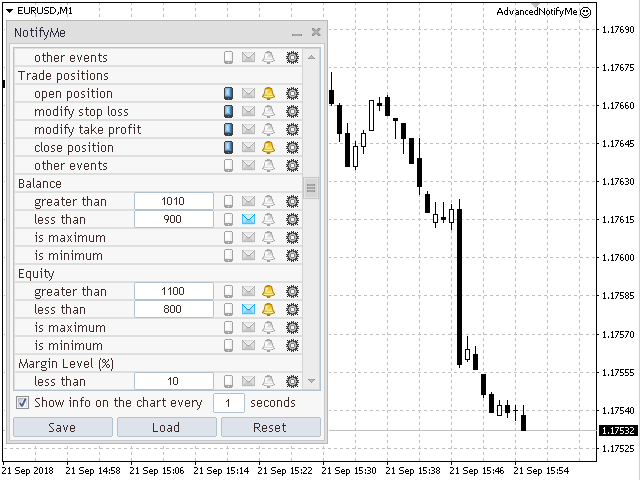Click the Reset button
This screenshot has width=640, height=480.
(271, 427)
